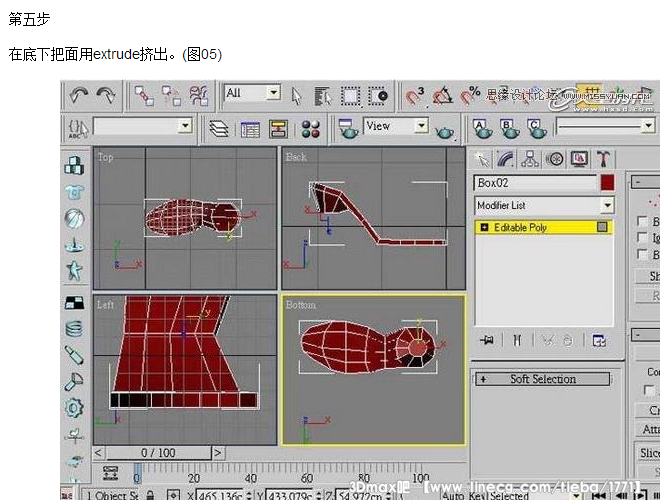
Task: Click the Quick Render teapot icon
Action: (x=445, y=131)
